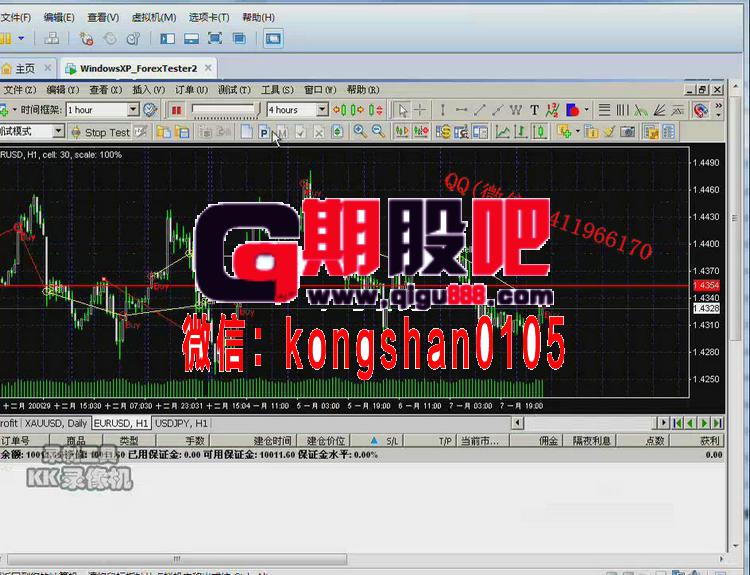This screenshot has width=750, height=575.
Task: Select the T text label tool
Action: [x=534, y=111]
